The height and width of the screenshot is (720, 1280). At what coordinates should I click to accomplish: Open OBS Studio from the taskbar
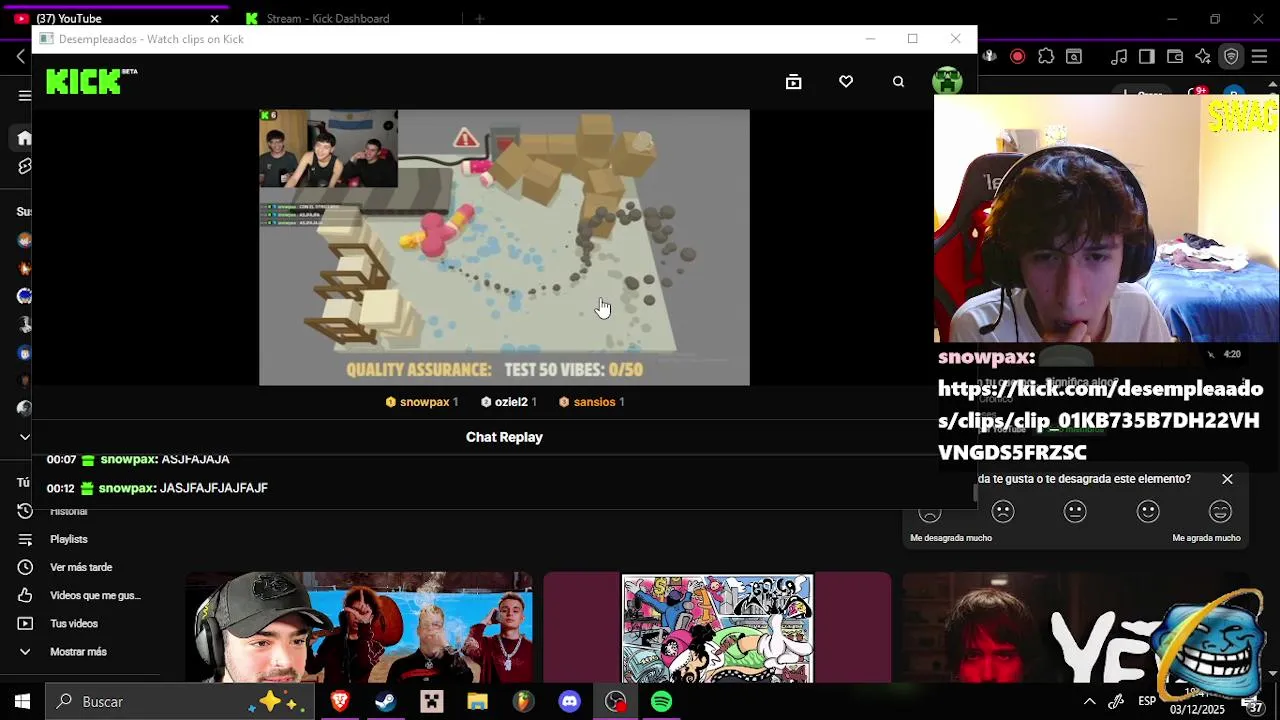coord(615,702)
